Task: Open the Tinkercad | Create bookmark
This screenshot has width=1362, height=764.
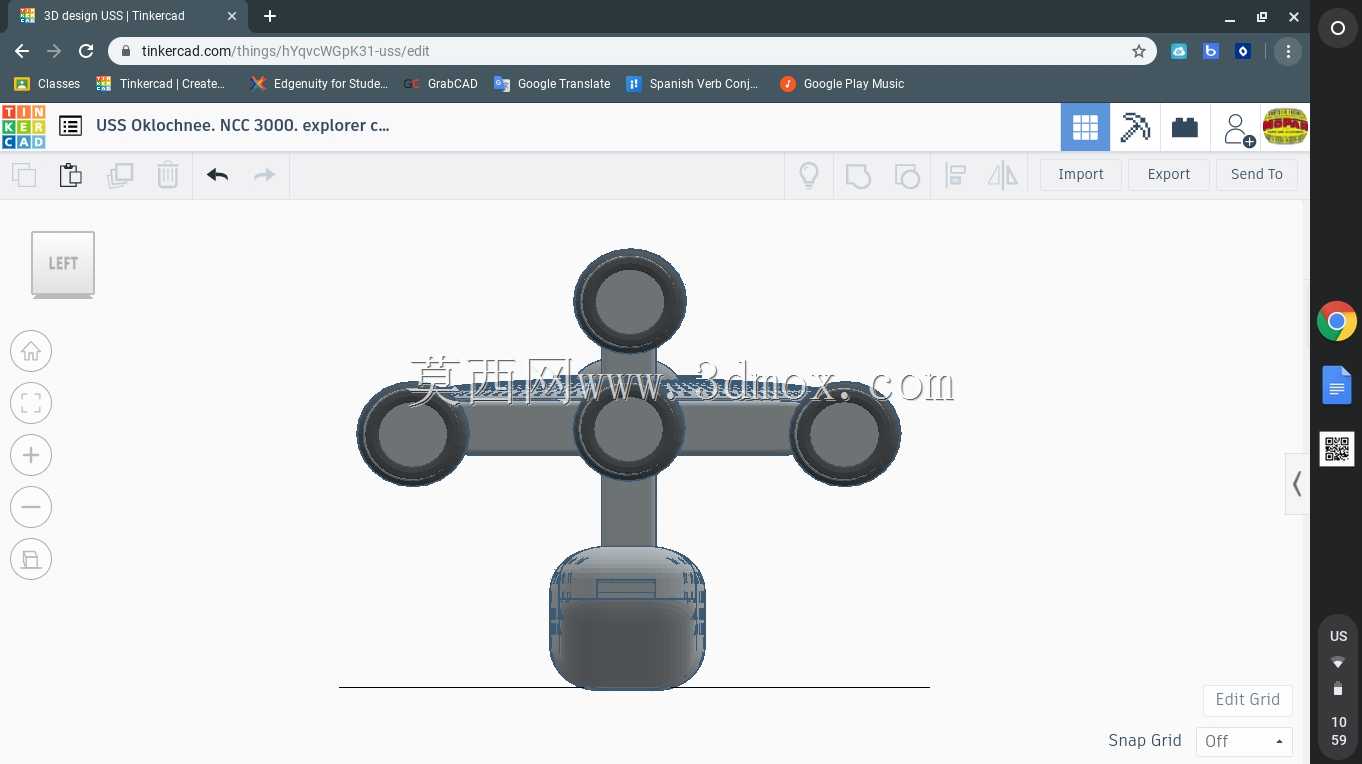Action: (162, 84)
